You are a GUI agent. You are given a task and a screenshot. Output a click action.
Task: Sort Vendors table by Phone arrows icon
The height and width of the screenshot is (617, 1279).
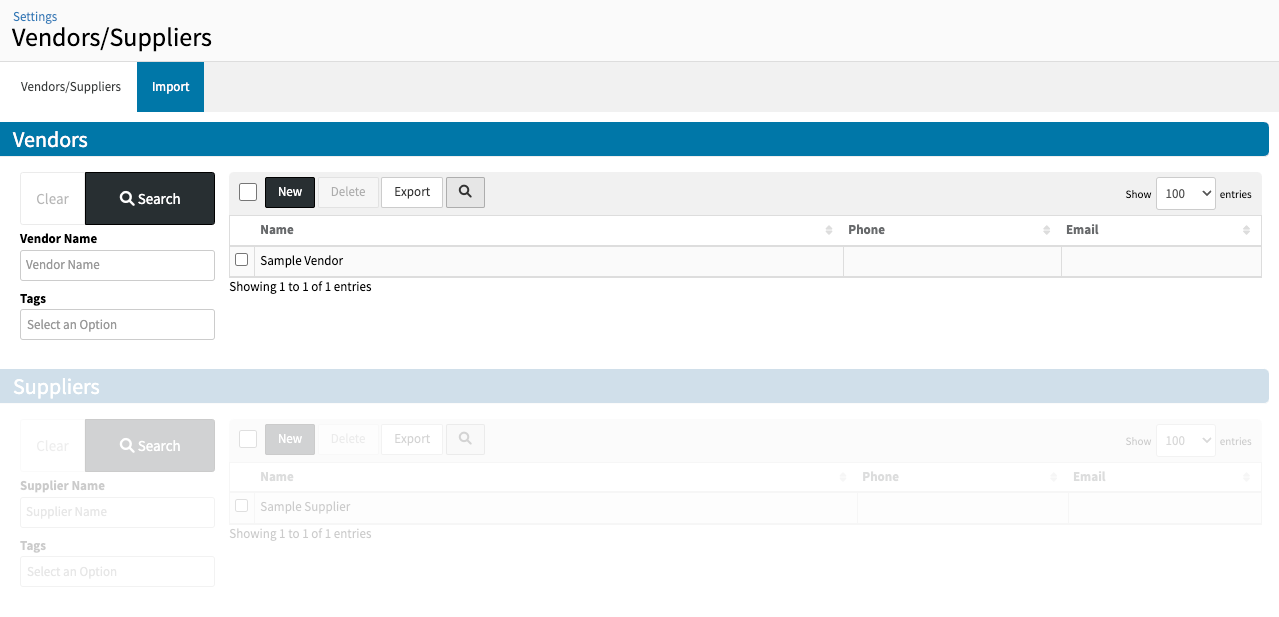coord(1047,230)
